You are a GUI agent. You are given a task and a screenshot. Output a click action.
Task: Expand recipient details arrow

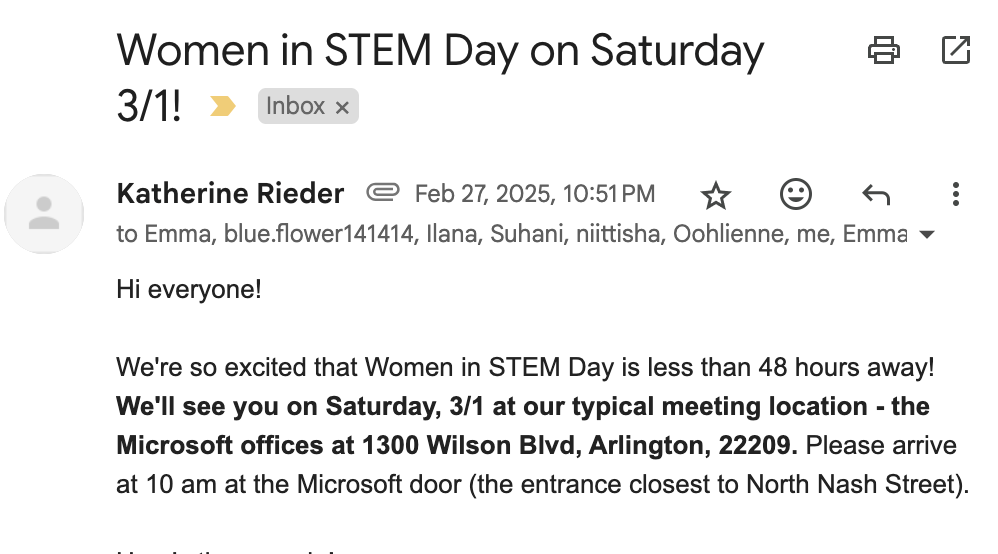[x=927, y=236]
